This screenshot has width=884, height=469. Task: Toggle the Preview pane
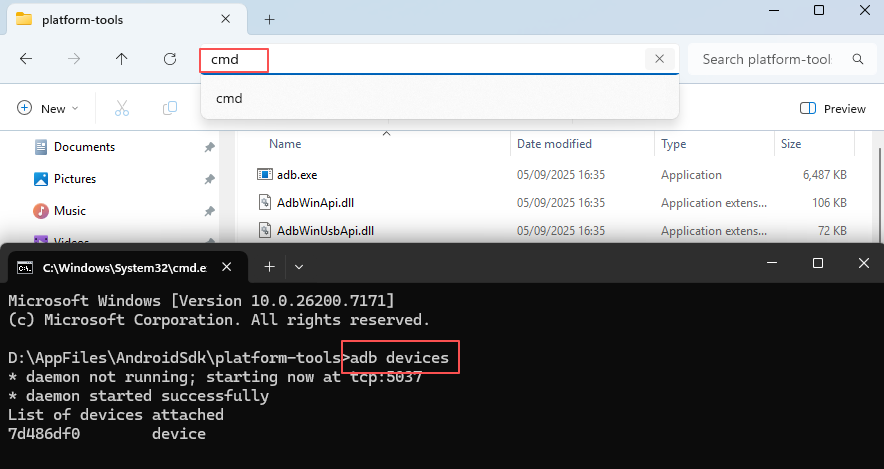click(x=833, y=108)
